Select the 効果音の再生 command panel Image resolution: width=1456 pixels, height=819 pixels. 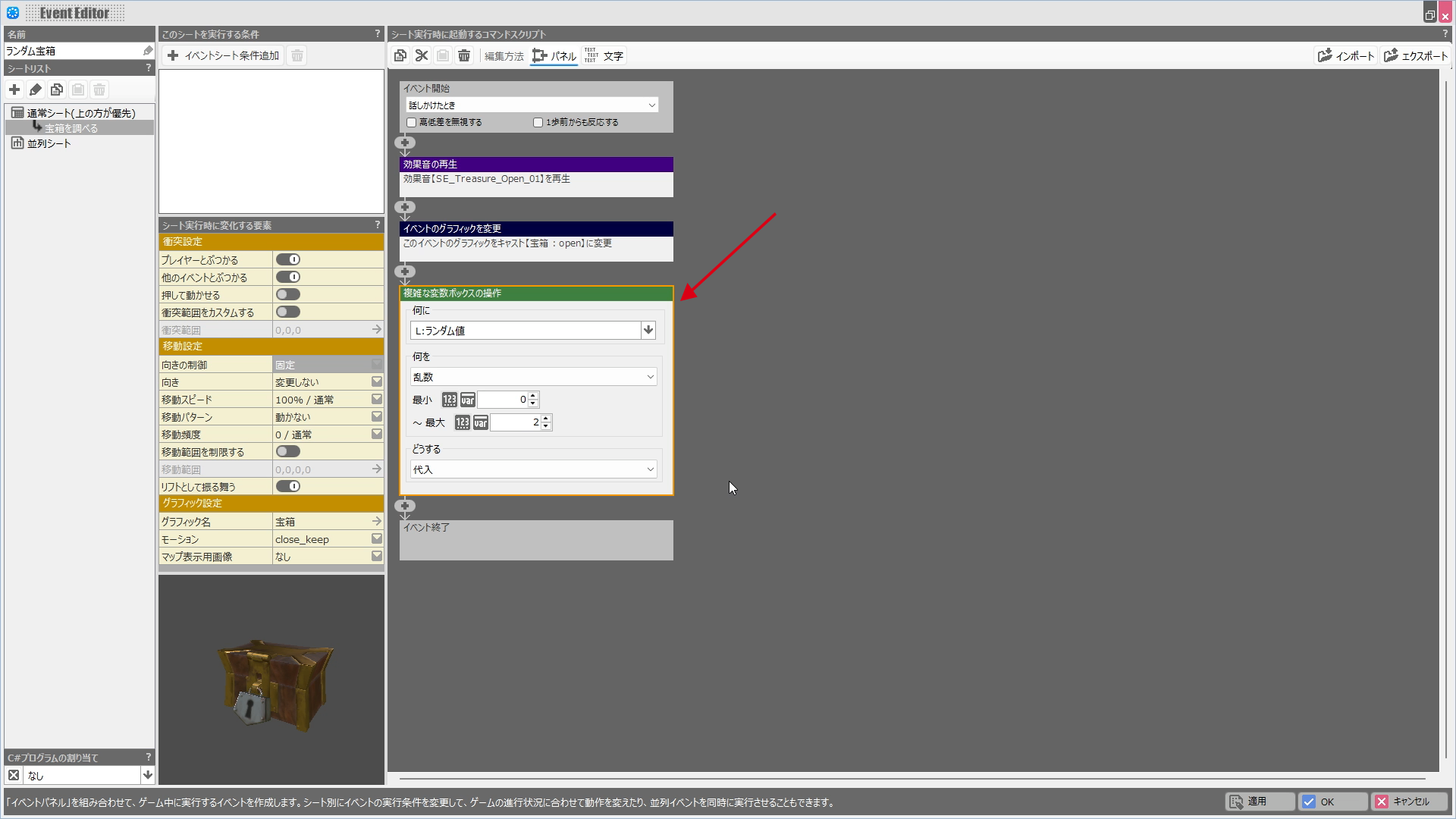[x=536, y=177]
